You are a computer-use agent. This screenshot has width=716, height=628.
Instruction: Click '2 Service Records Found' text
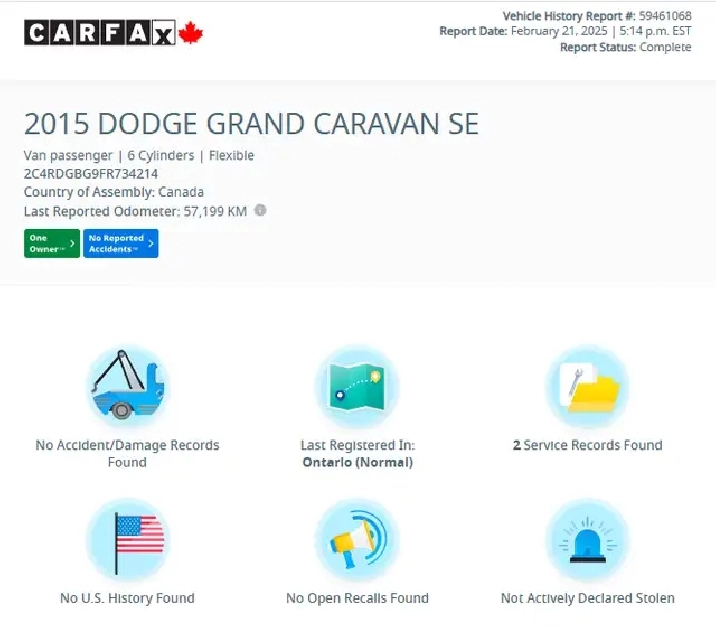(x=587, y=445)
